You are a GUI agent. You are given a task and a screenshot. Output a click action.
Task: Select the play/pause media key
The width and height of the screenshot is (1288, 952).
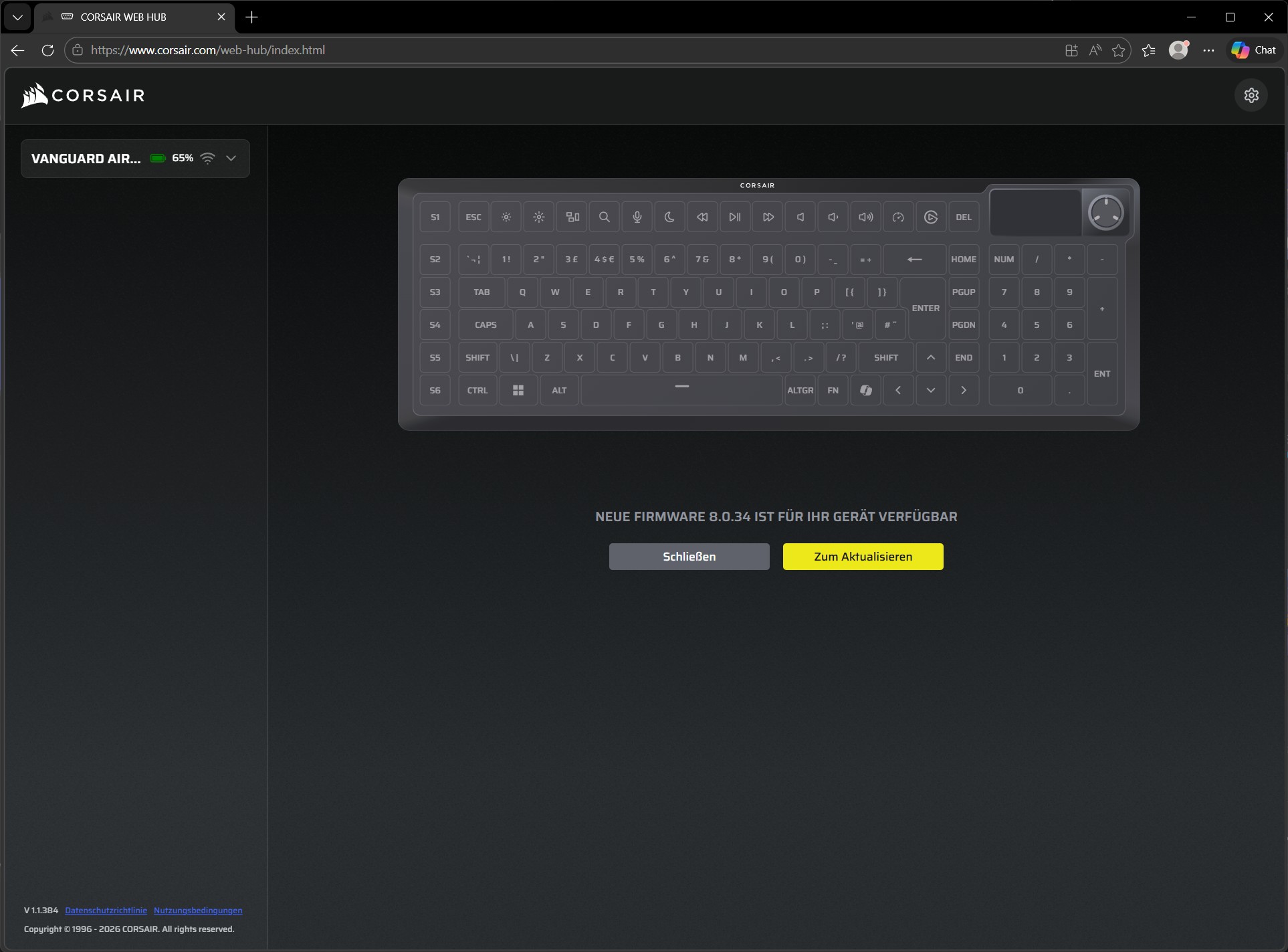tap(735, 217)
